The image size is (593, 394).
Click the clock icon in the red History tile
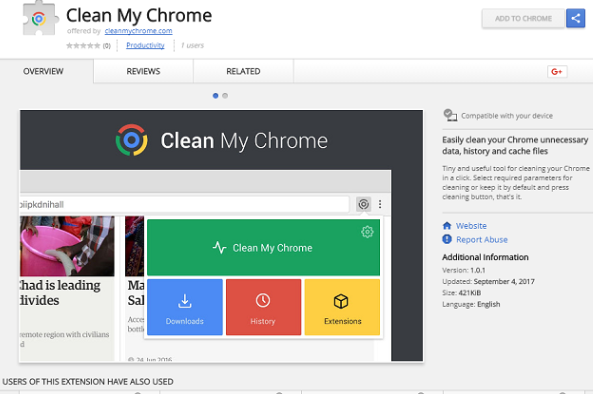point(263,301)
